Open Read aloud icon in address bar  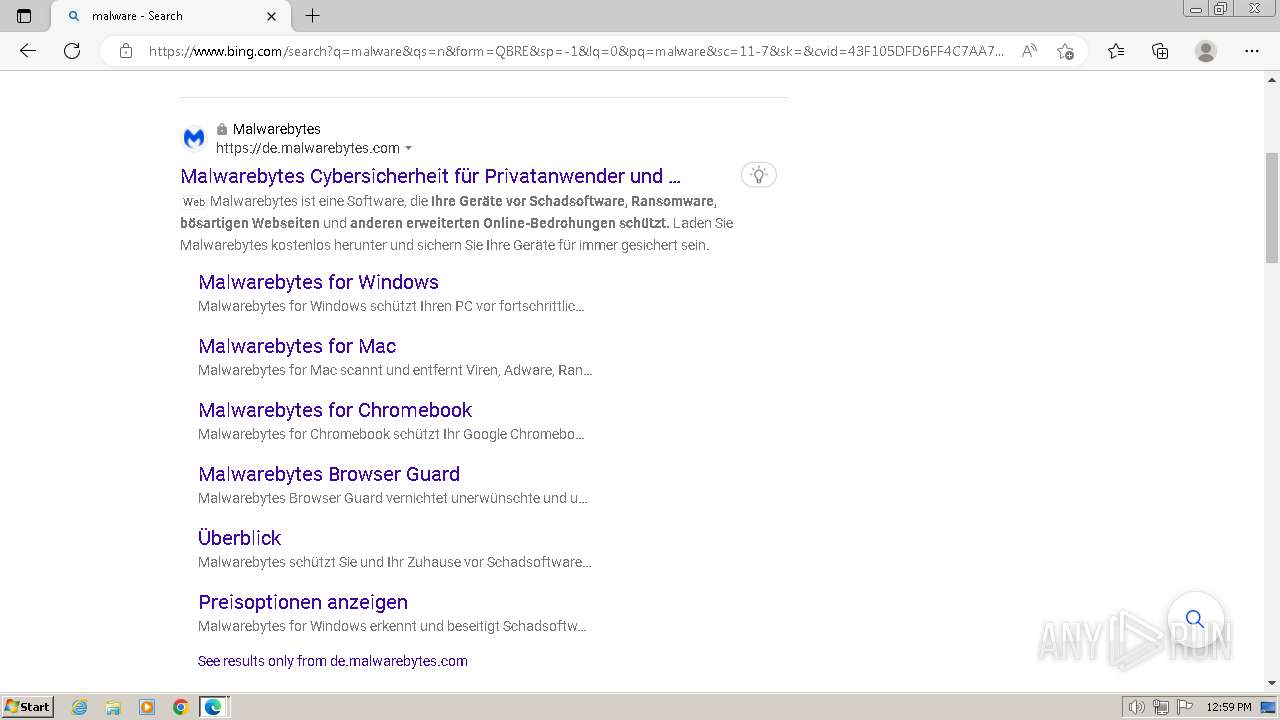[x=1029, y=51]
